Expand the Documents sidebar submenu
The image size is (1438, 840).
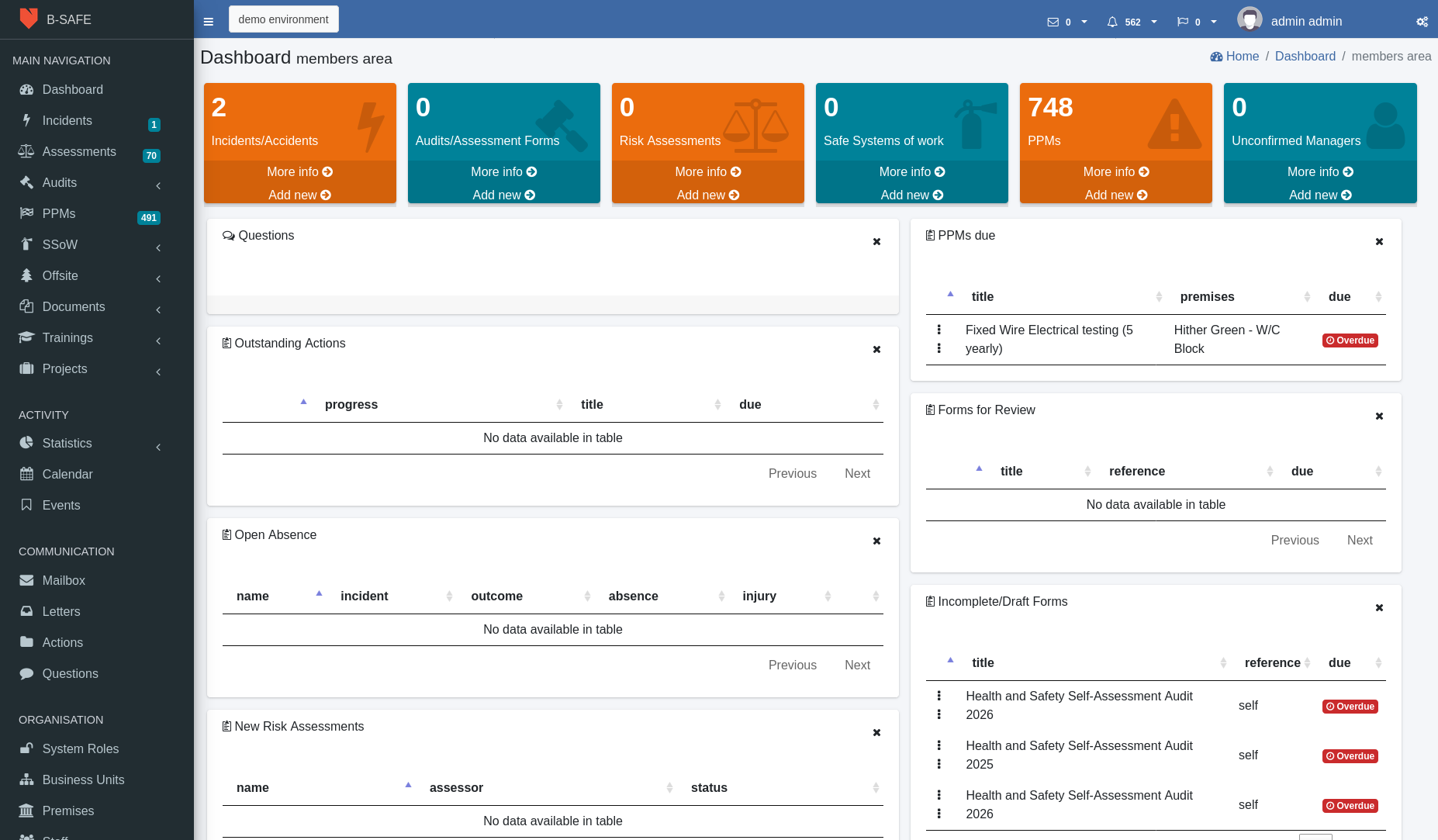(x=158, y=309)
